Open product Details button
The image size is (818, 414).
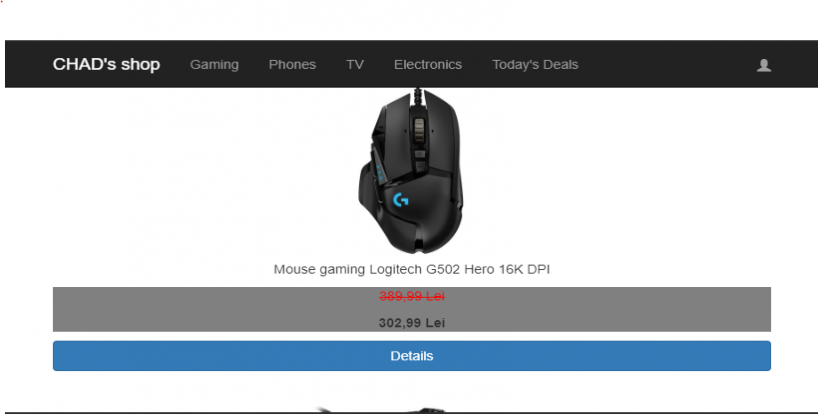click(x=412, y=356)
